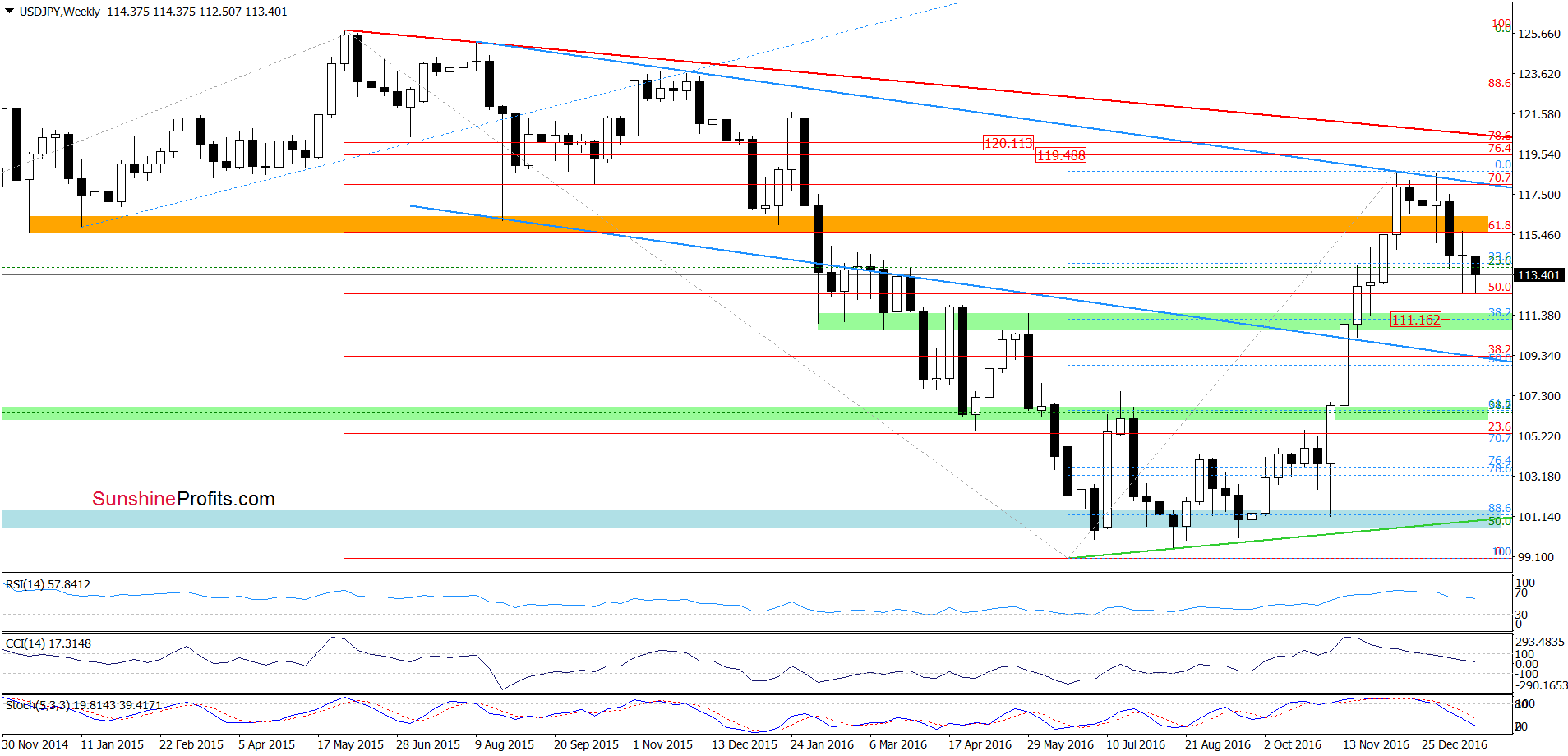Click the 21 Aug 2016 date label
This screenshot has height=756, width=1568.
point(1218,744)
